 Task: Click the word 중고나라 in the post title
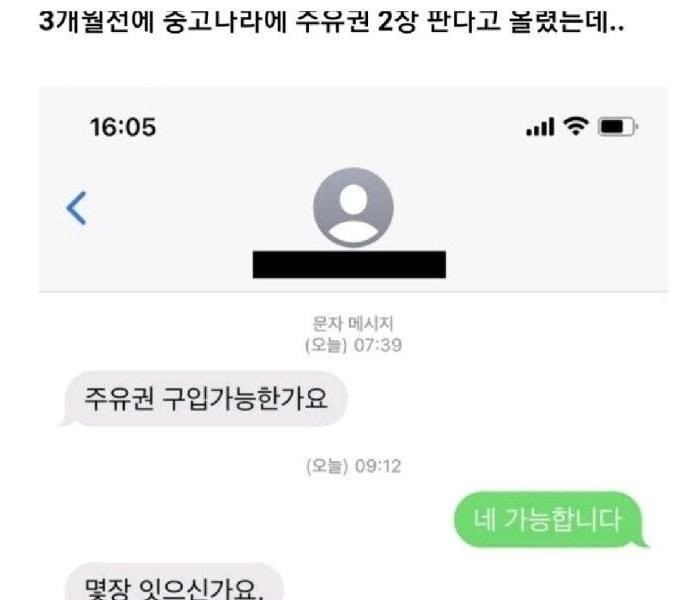coord(224,21)
